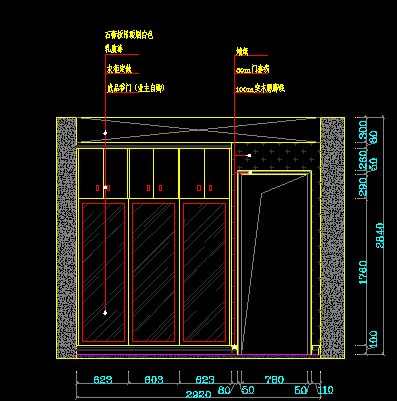397x401 pixels.
Task: Select the 300 ceiling height dimension
Action: click(363, 130)
